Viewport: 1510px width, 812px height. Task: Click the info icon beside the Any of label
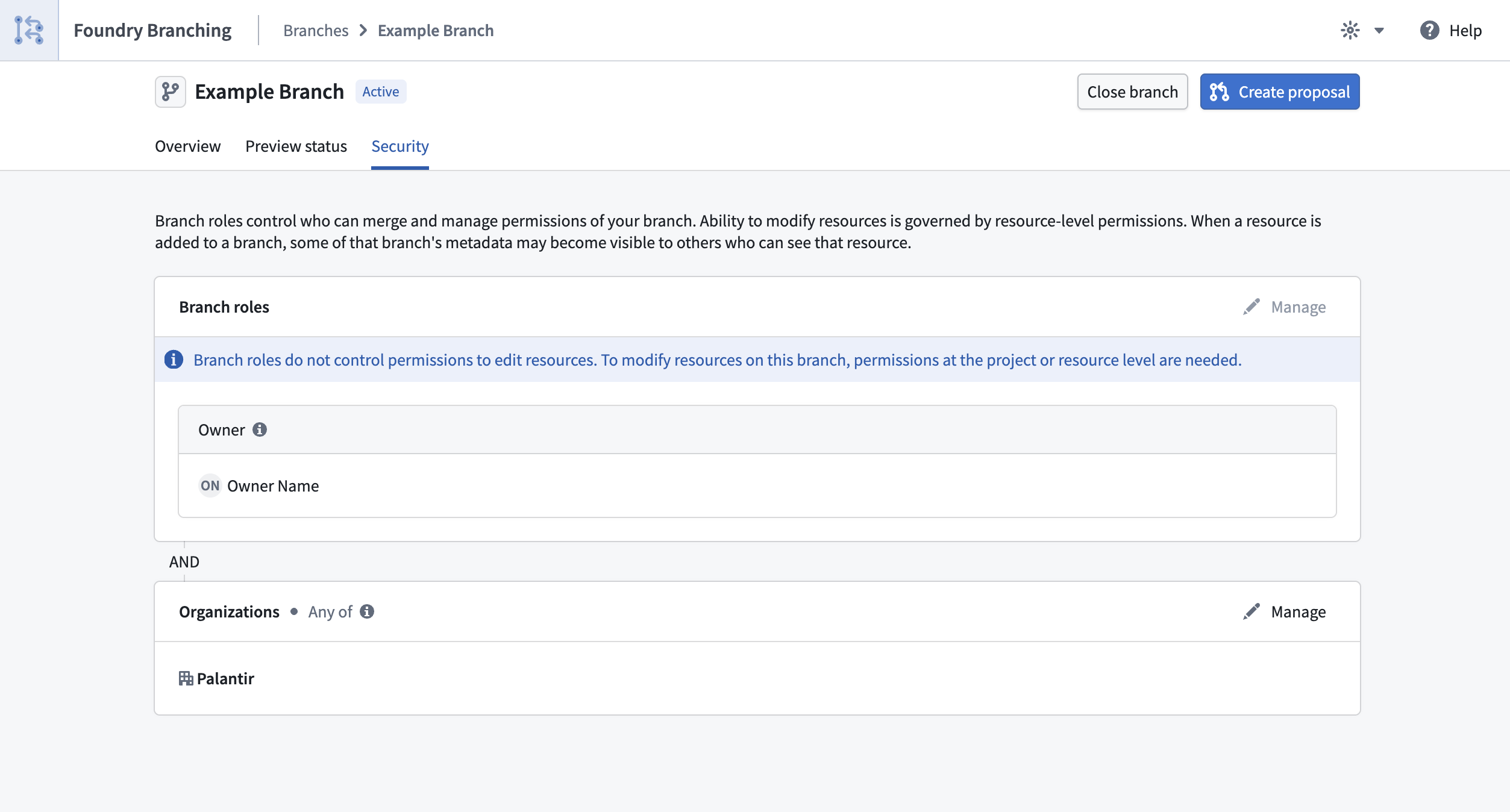pyautogui.click(x=367, y=611)
